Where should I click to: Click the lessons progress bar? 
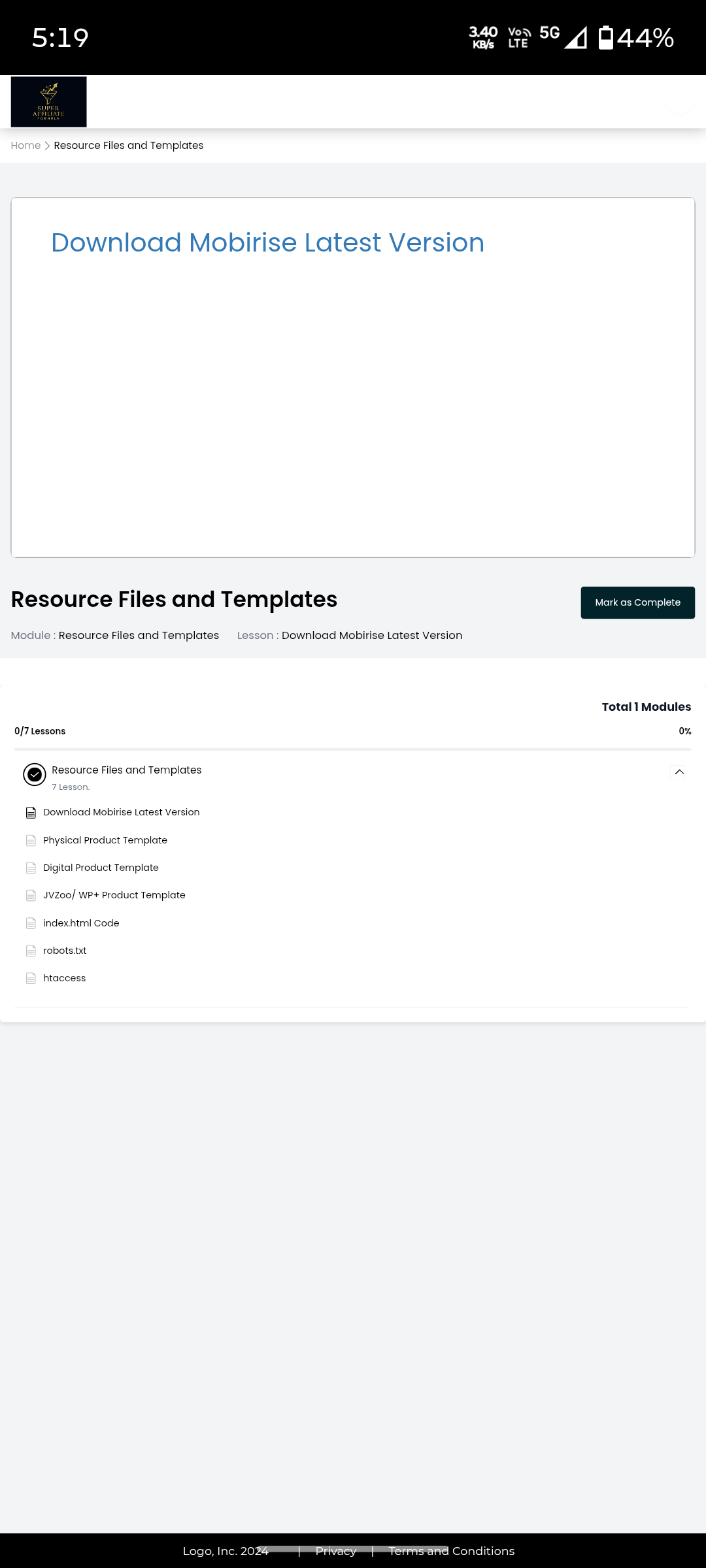point(353,749)
